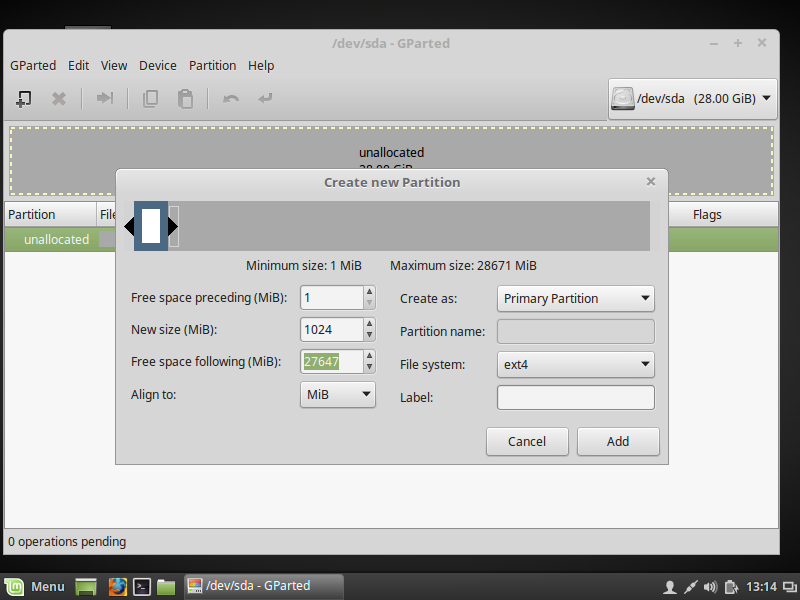Click the left resize arrow handle
Screen dimensions: 800x600
pyautogui.click(x=129, y=227)
